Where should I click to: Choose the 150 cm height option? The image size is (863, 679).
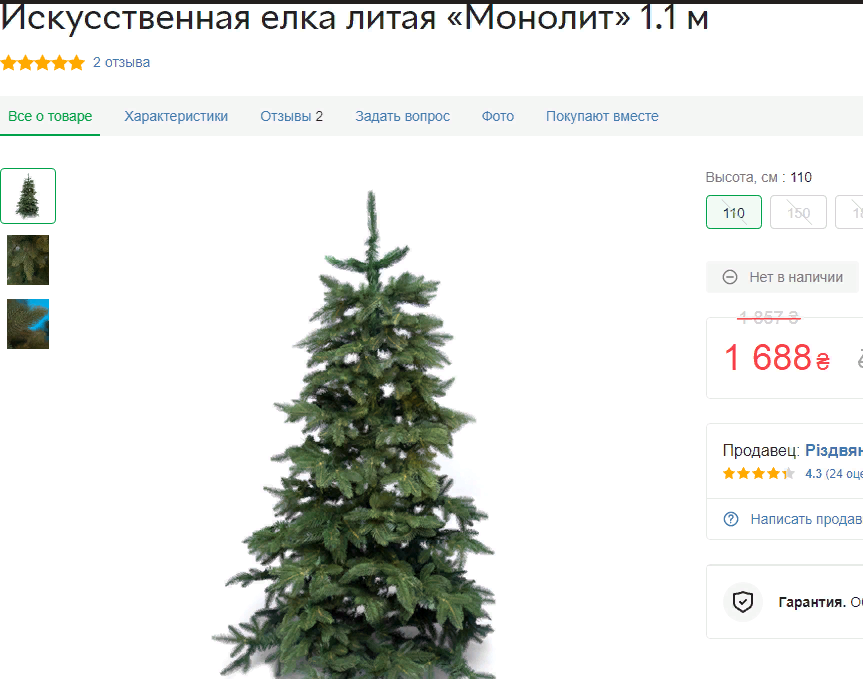tap(798, 212)
